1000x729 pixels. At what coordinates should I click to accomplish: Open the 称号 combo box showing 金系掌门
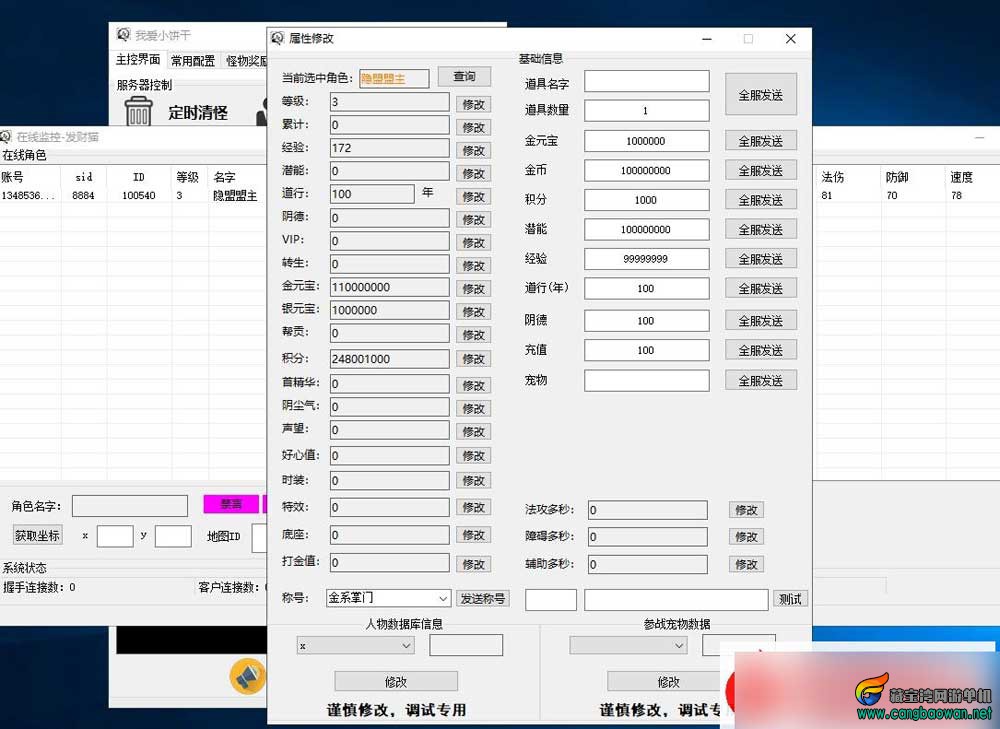[x=388, y=598]
